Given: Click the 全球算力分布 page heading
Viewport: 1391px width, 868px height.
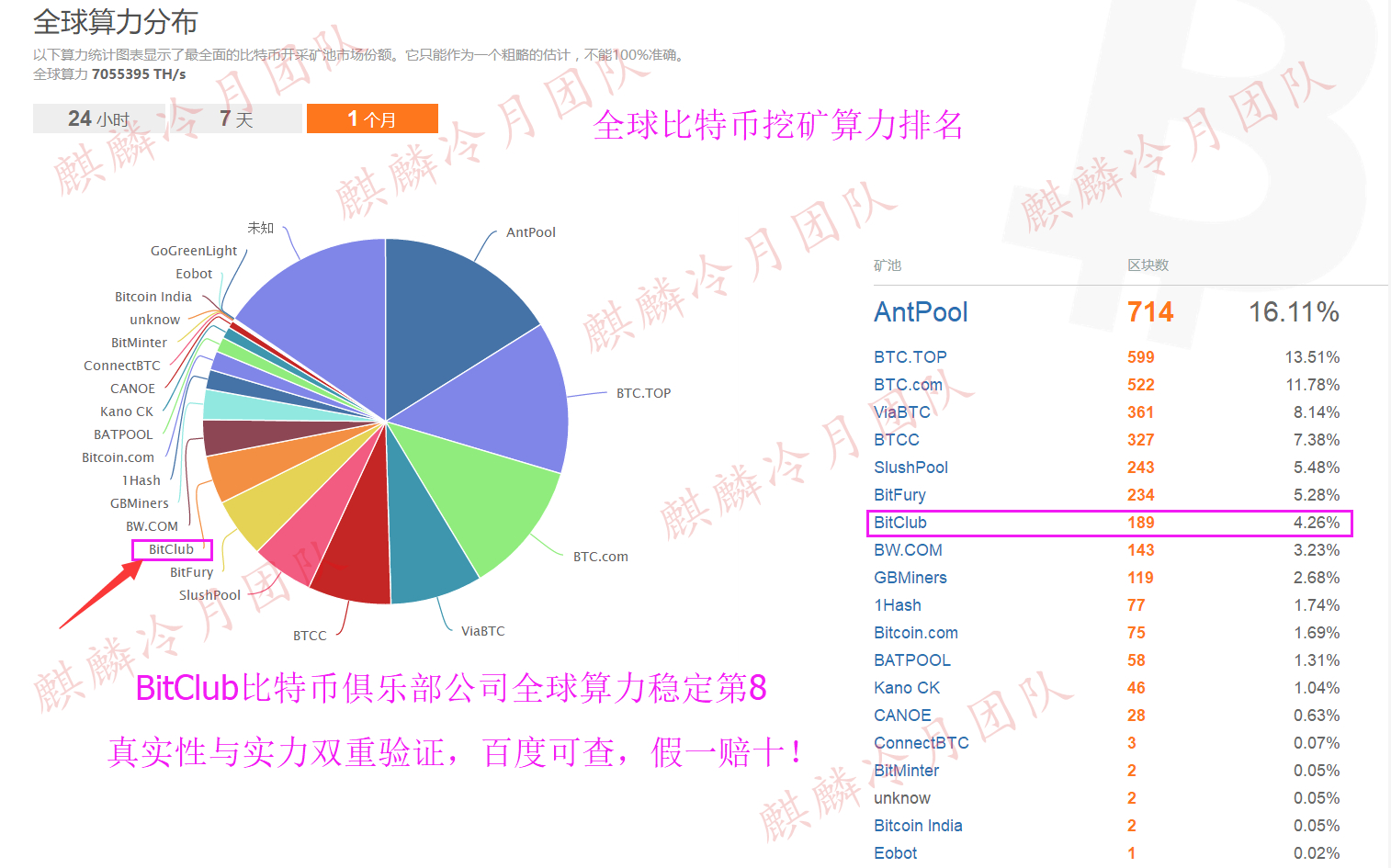Looking at the screenshot, I should (x=116, y=22).
